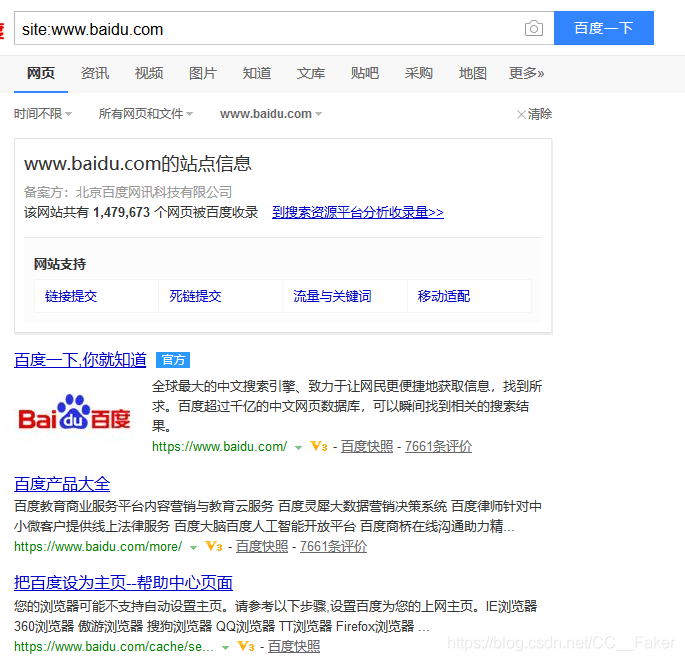This screenshot has width=685, height=661.
Task: Click the https://www.baidu.com/cache/se... URL
Action: click(114, 647)
